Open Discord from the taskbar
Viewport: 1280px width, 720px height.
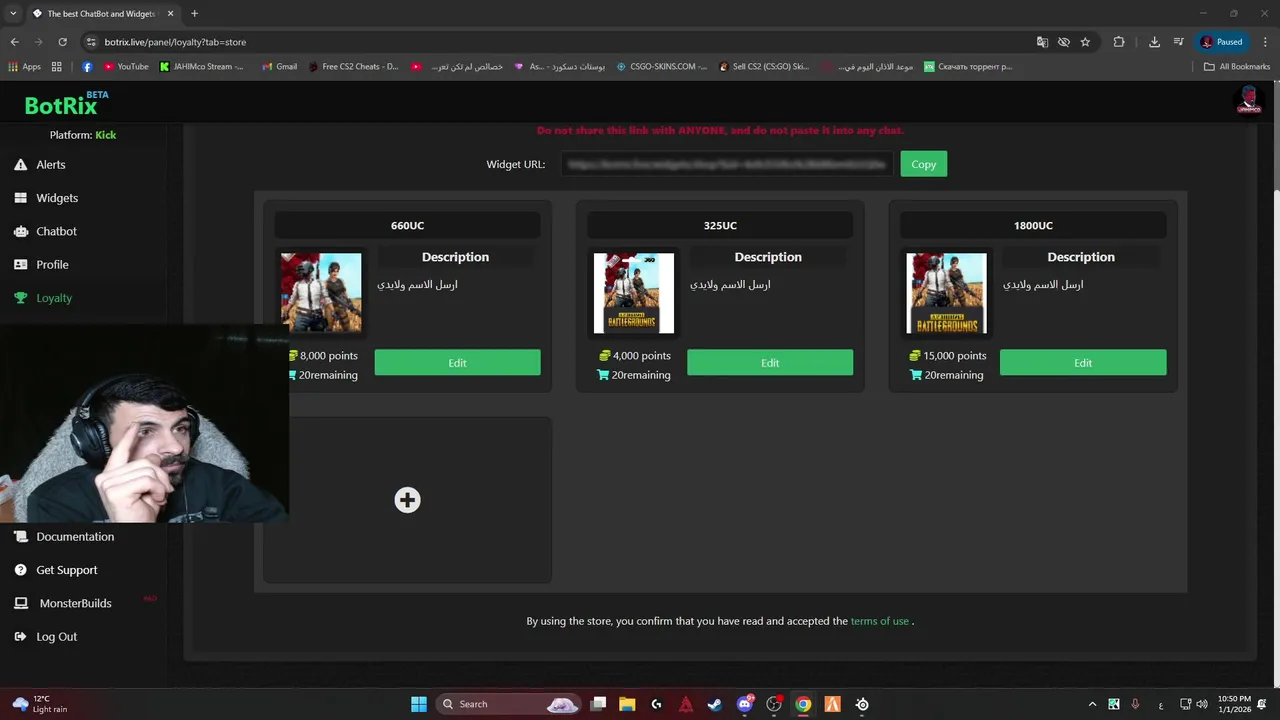[744, 704]
